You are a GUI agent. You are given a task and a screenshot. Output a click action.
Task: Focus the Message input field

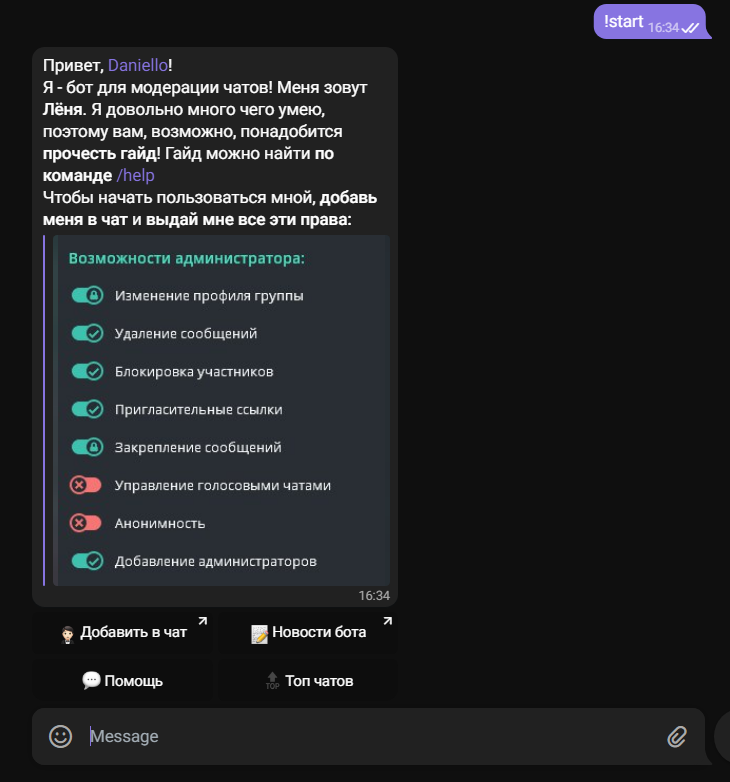pos(370,737)
